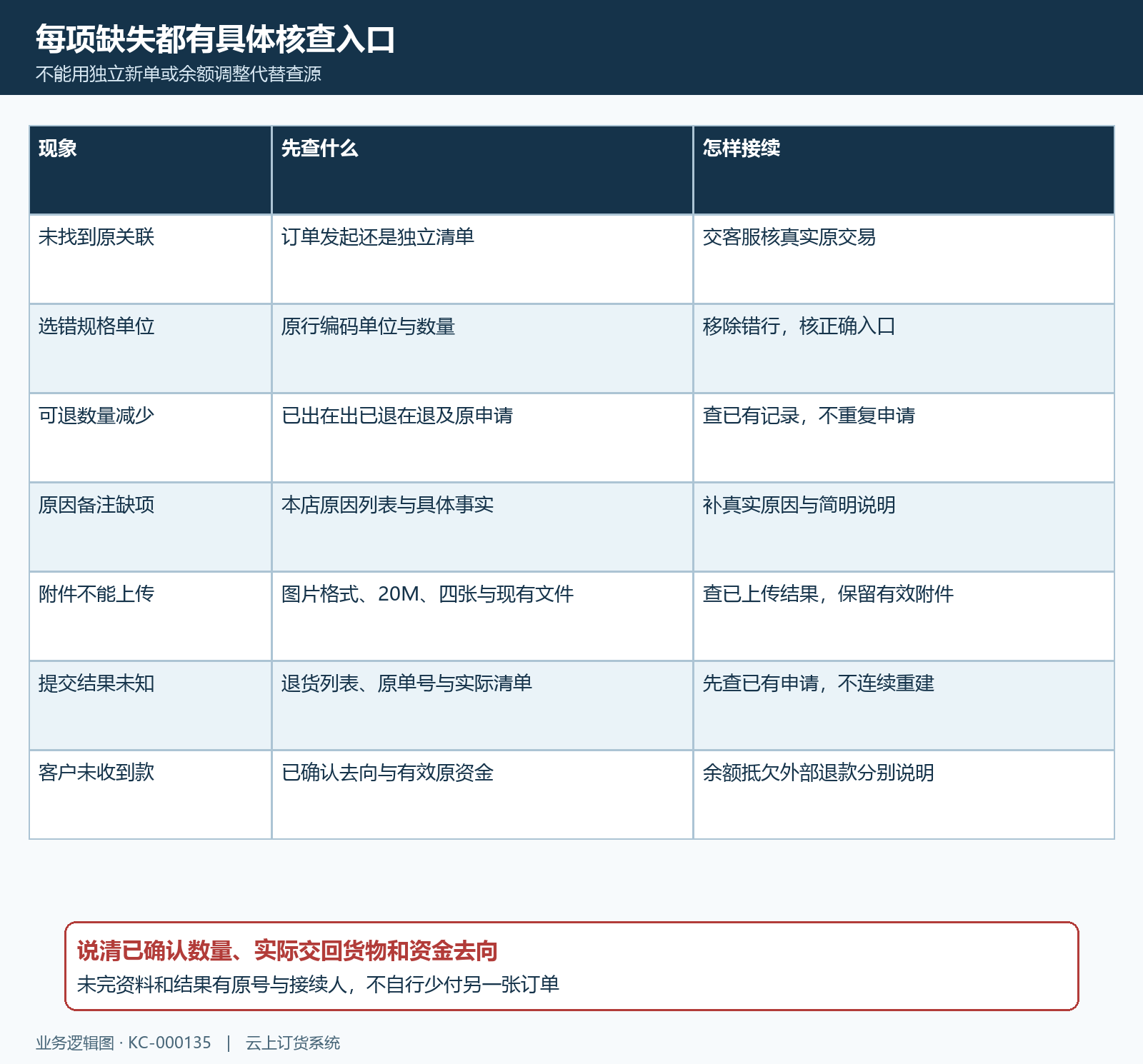This screenshot has width=1143, height=1064.
Task: Click the 先查什么 column header
Action: click(x=482, y=170)
